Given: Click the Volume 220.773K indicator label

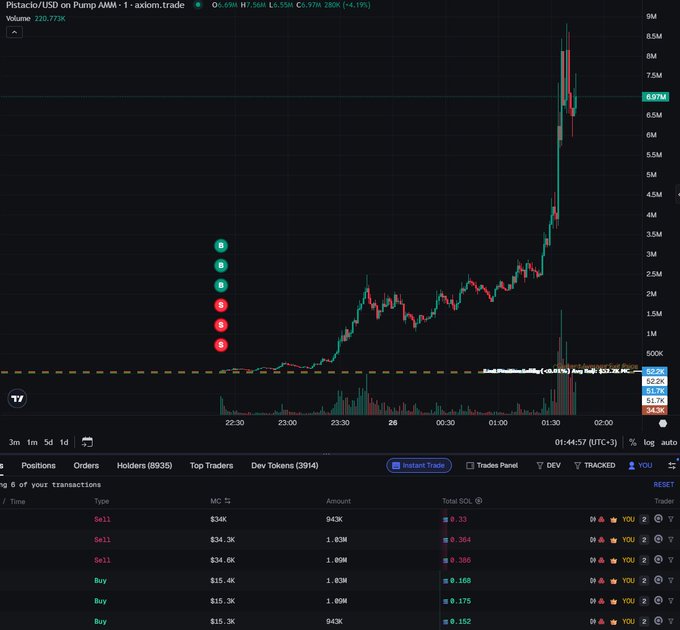Looking at the screenshot, I should coord(36,19).
